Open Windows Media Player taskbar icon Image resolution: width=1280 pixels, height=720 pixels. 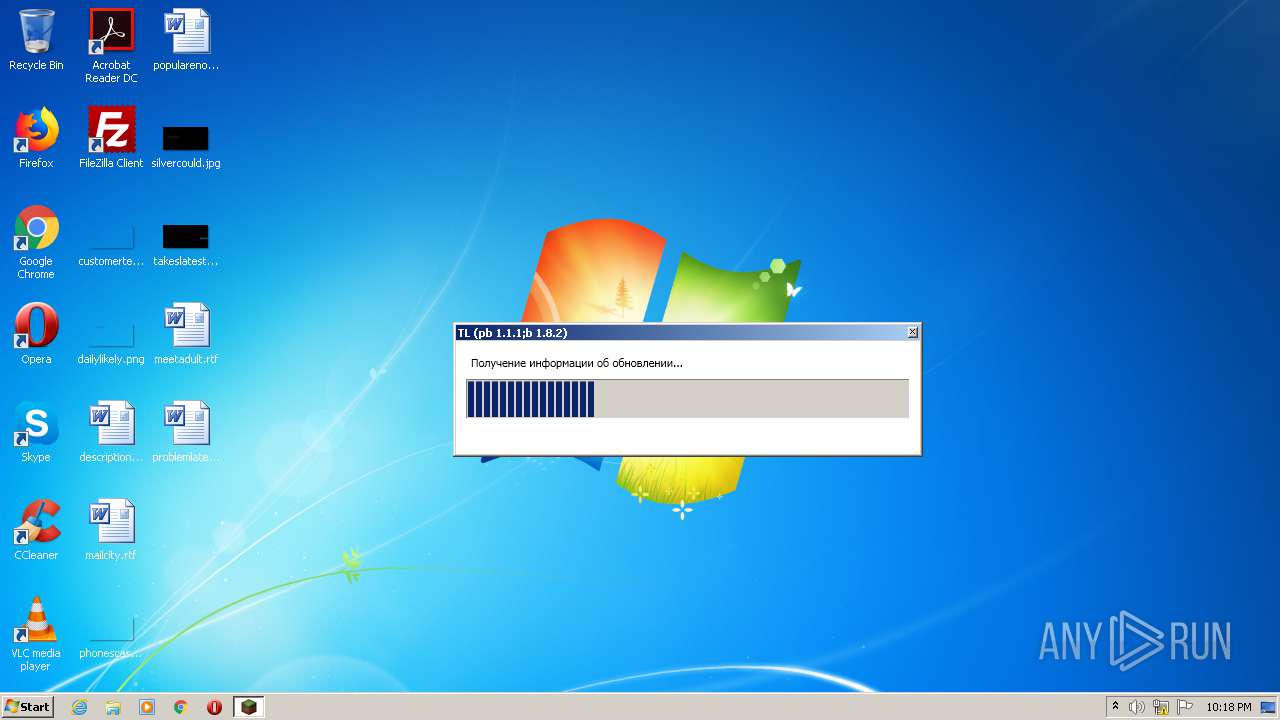pyautogui.click(x=147, y=707)
